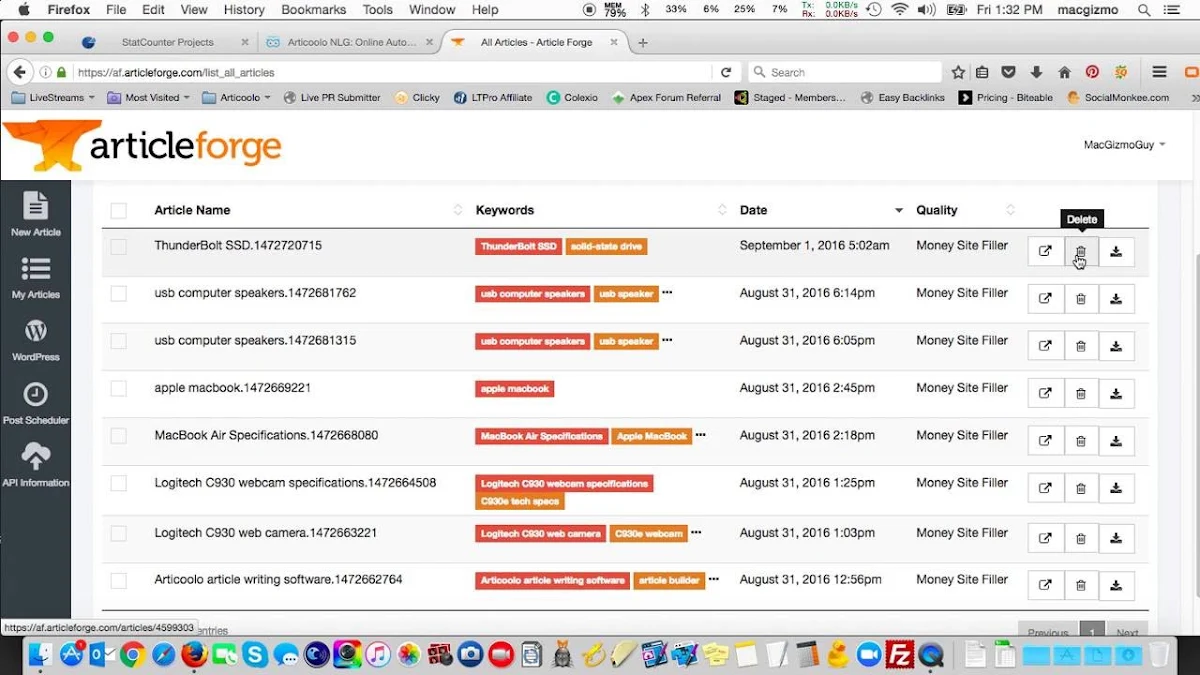Delete Logitech C930 web camera article
1200x675 pixels.
pos(1081,539)
